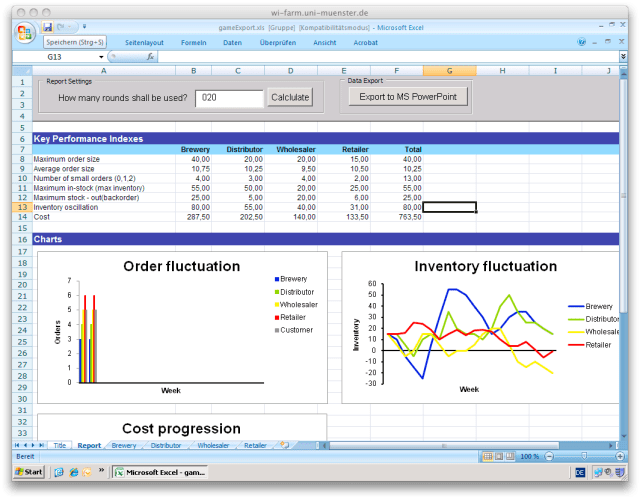
Task: Open the Name Box dropdown arrow
Action: pos(101,57)
